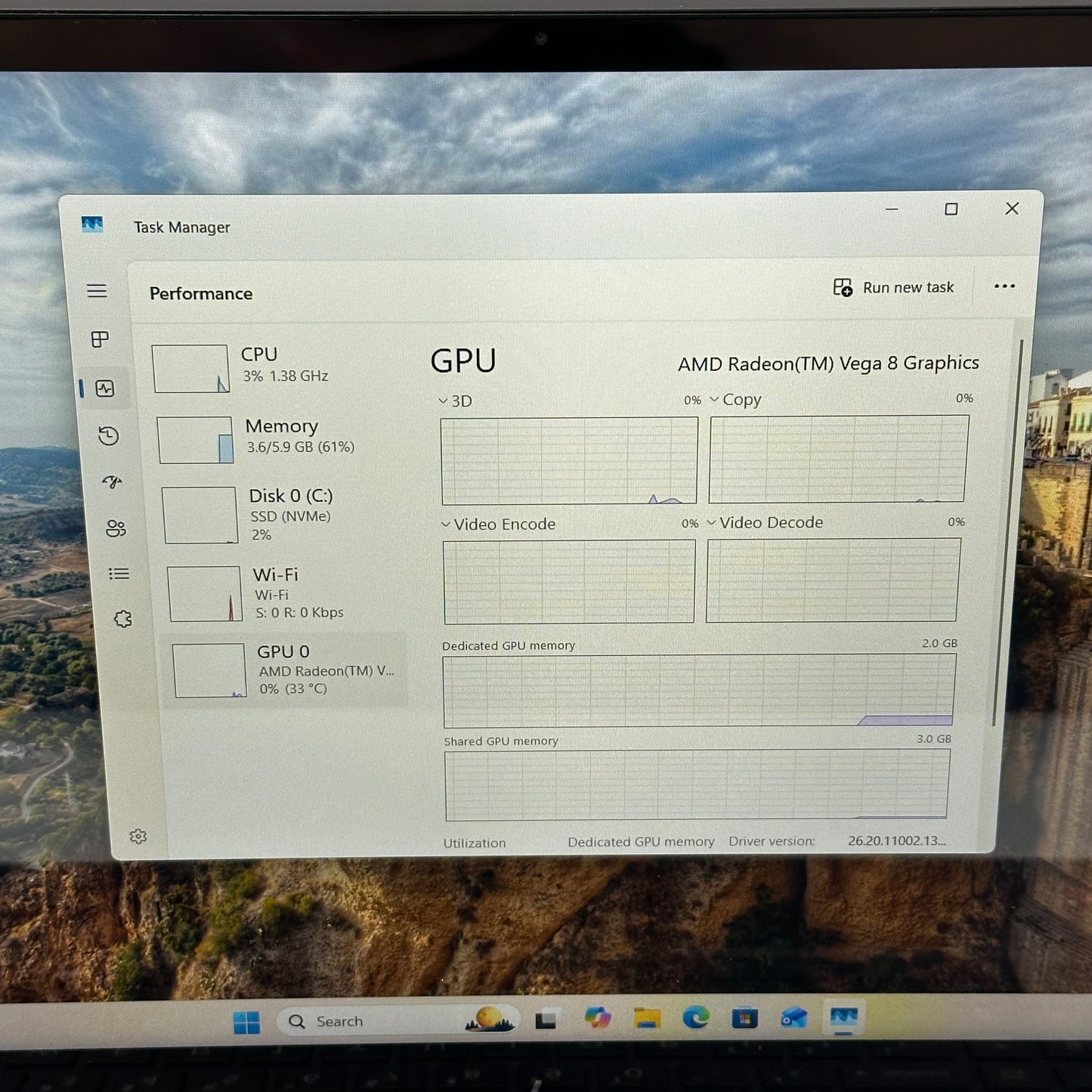Open the Processes page icon
The width and height of the screenshot is (1092, 1092).
100,339
